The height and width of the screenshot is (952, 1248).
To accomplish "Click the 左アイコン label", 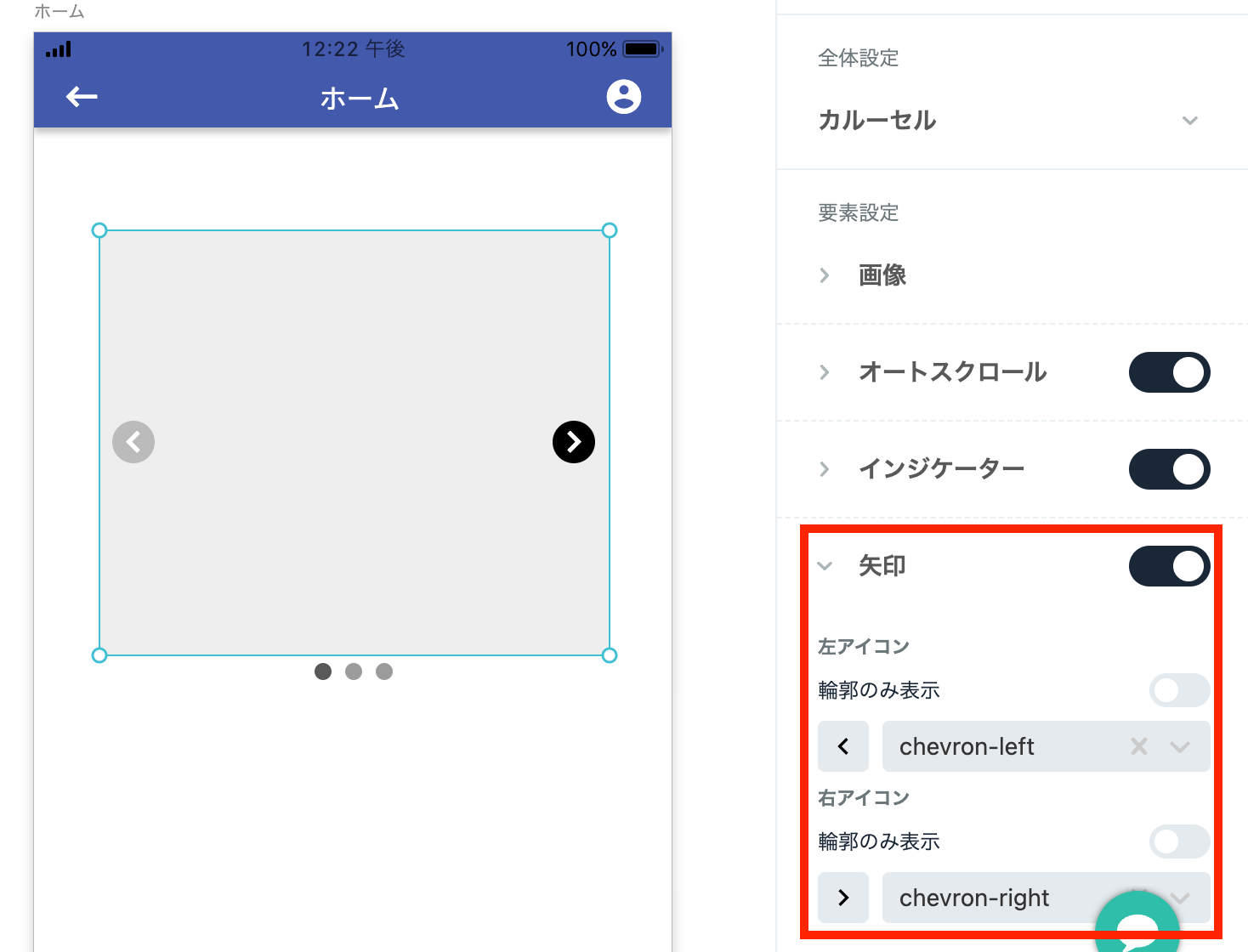I will (863, 646).
